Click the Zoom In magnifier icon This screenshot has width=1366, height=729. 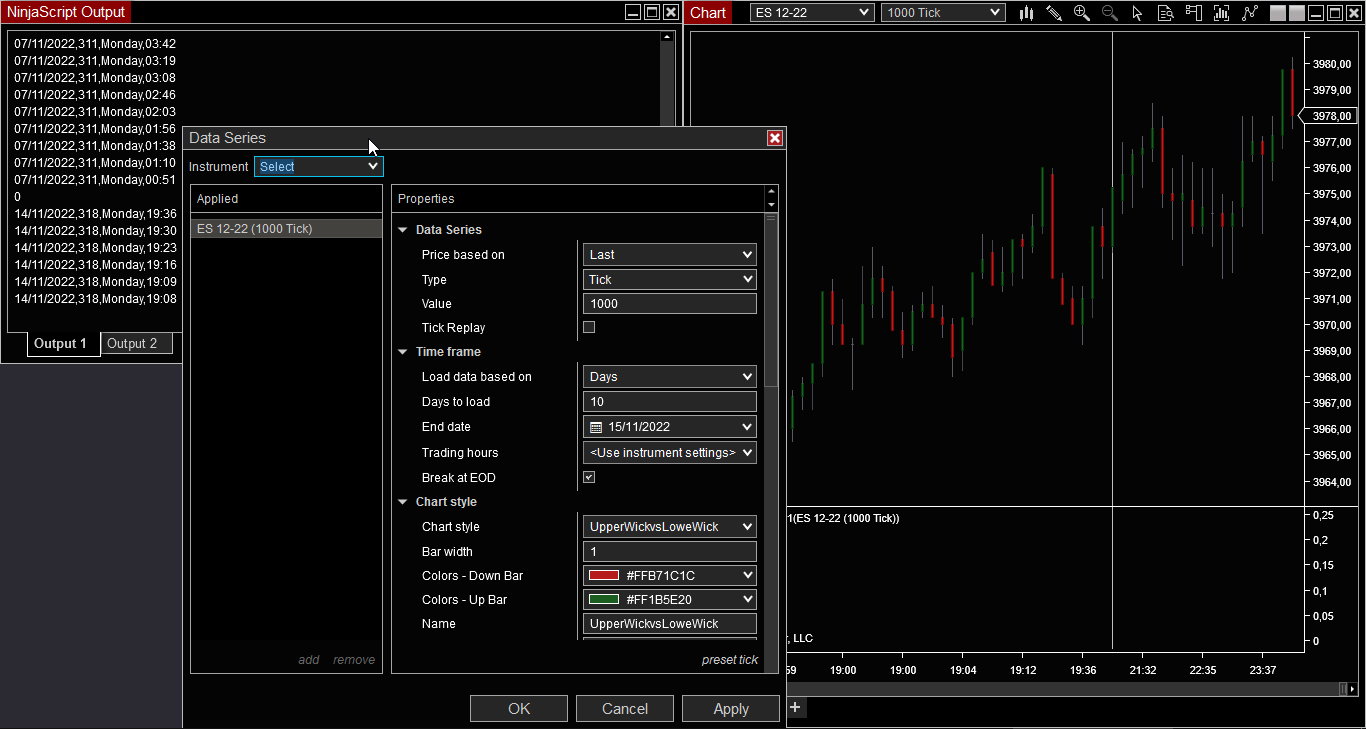coord(1082,13)
